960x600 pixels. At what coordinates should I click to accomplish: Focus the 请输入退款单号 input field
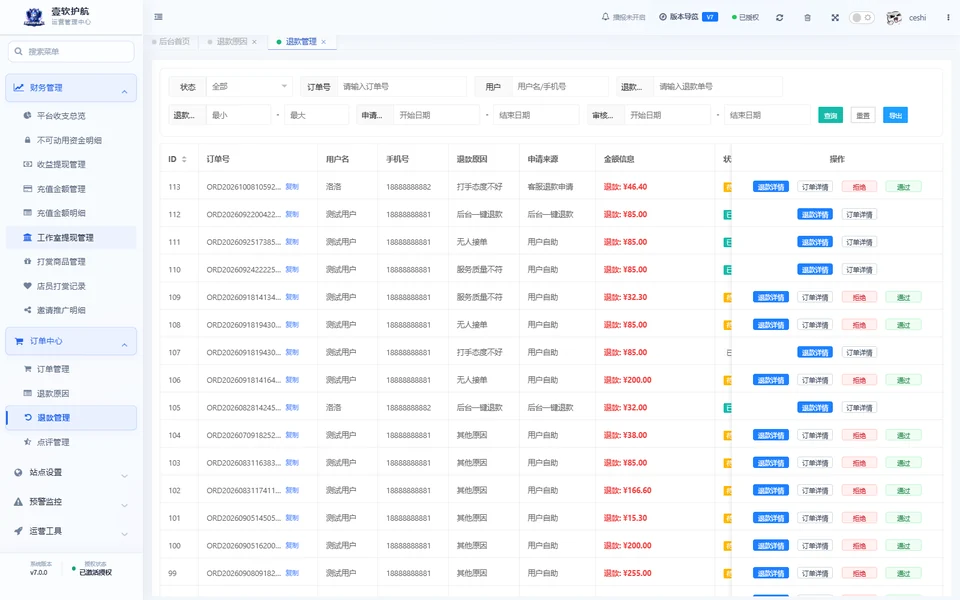coord(718,87)
